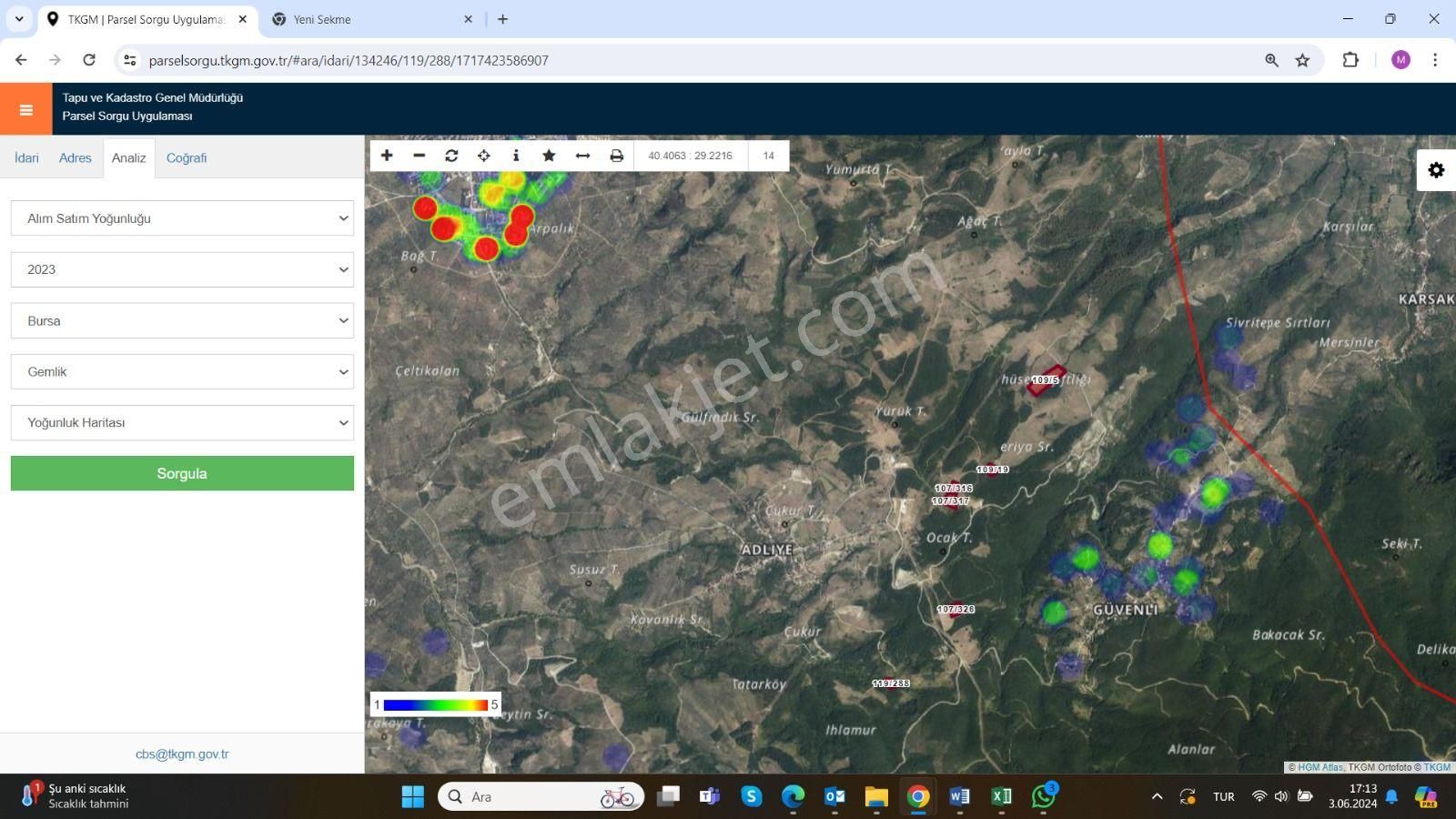Open Microsoft Teams from taskbar
The width and height of the screenshot is (1456, 819).
tap(709, 796)
